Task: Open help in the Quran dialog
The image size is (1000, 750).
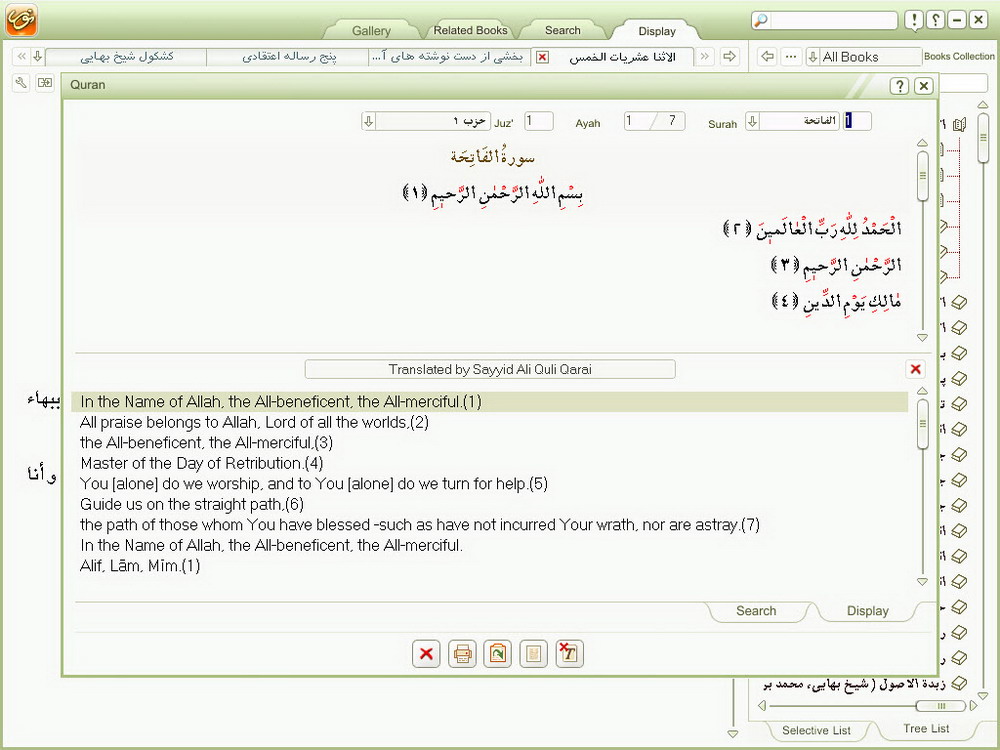Action: (x=899, y=85)
